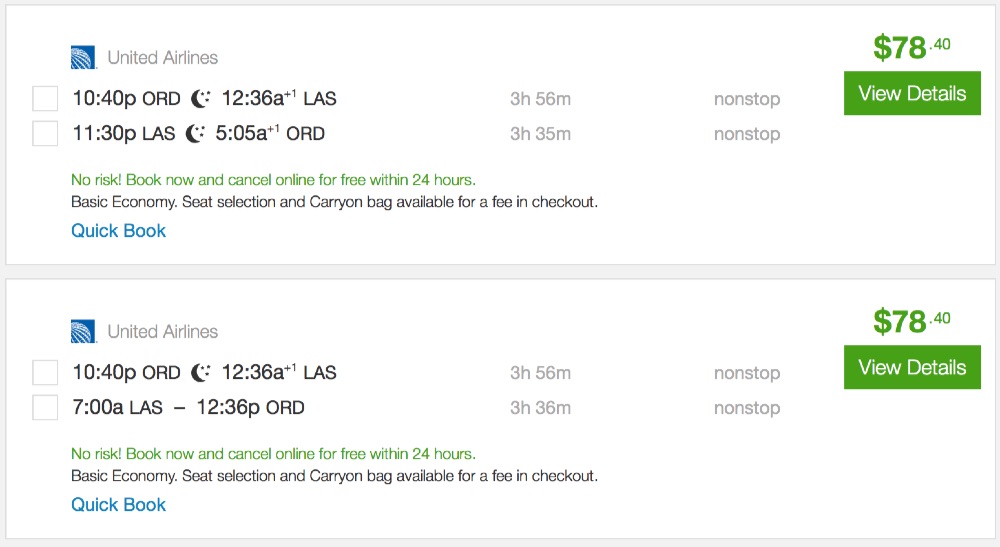
Task: Tick the checkbox for the 7:00a LAS to ORD flight
Action: click(45, 407)
